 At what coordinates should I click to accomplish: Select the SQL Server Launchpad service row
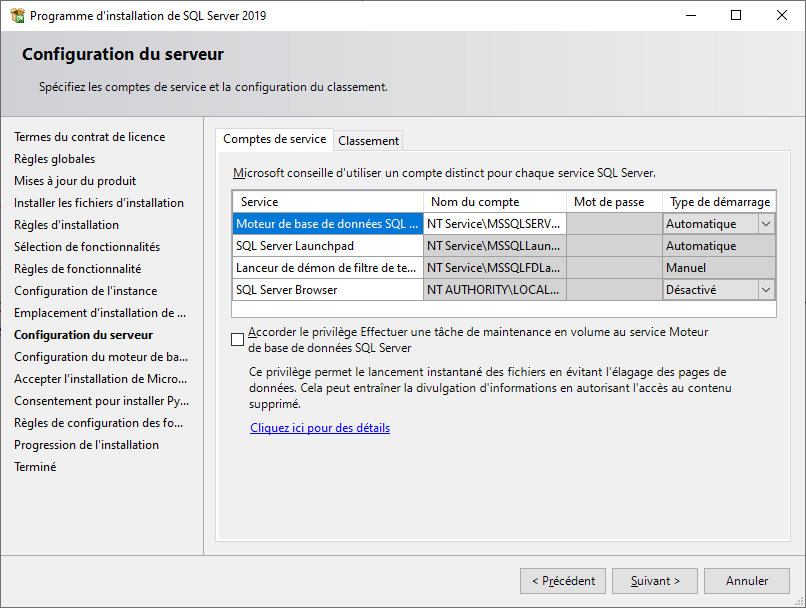[x=327, y=246]
